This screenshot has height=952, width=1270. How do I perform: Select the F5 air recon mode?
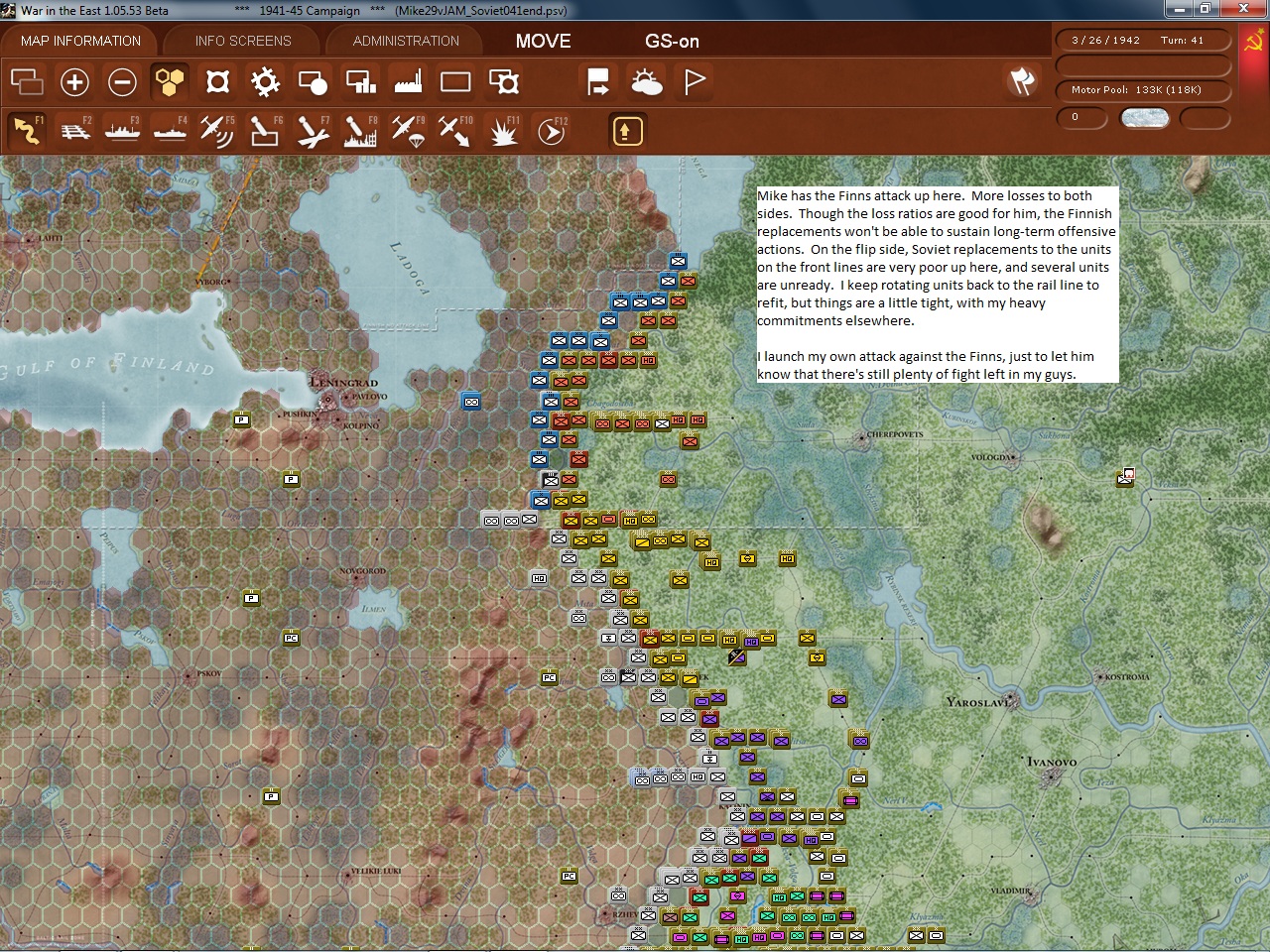click(217, 130)
